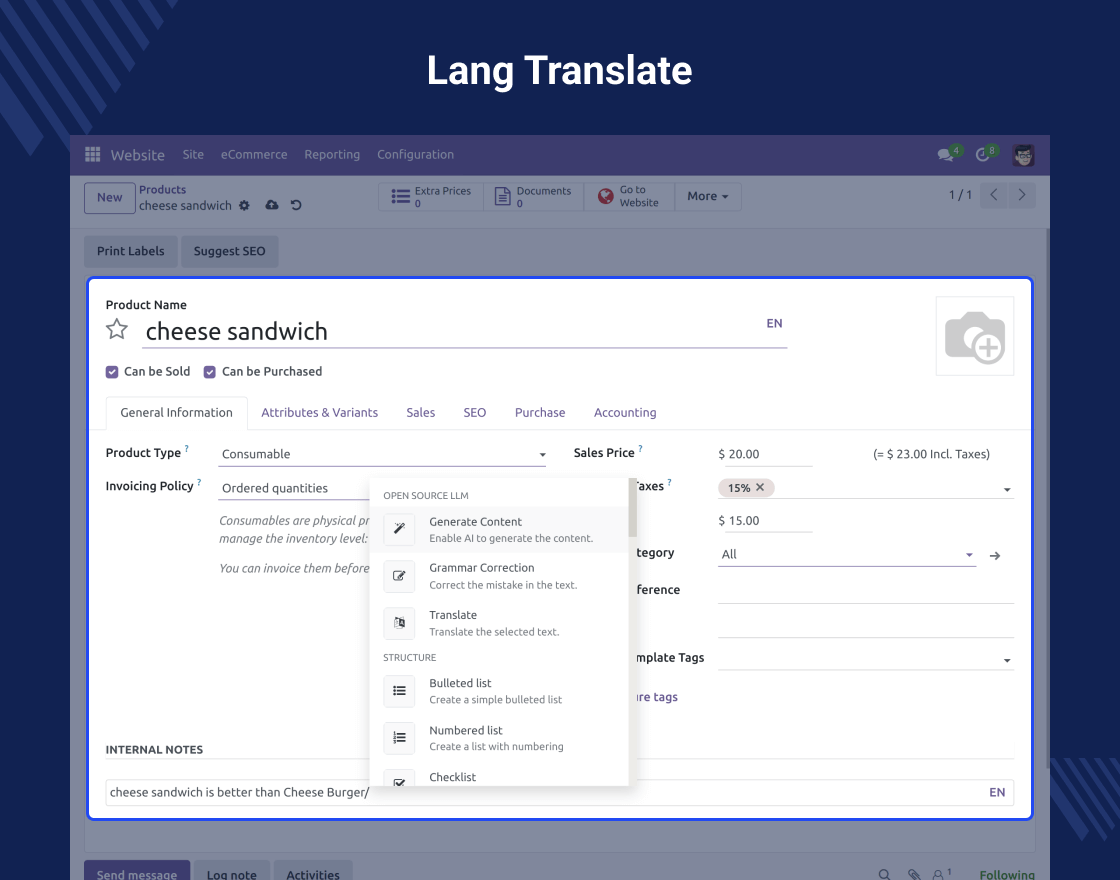Mark product as favorite with star

coord(117,329)
